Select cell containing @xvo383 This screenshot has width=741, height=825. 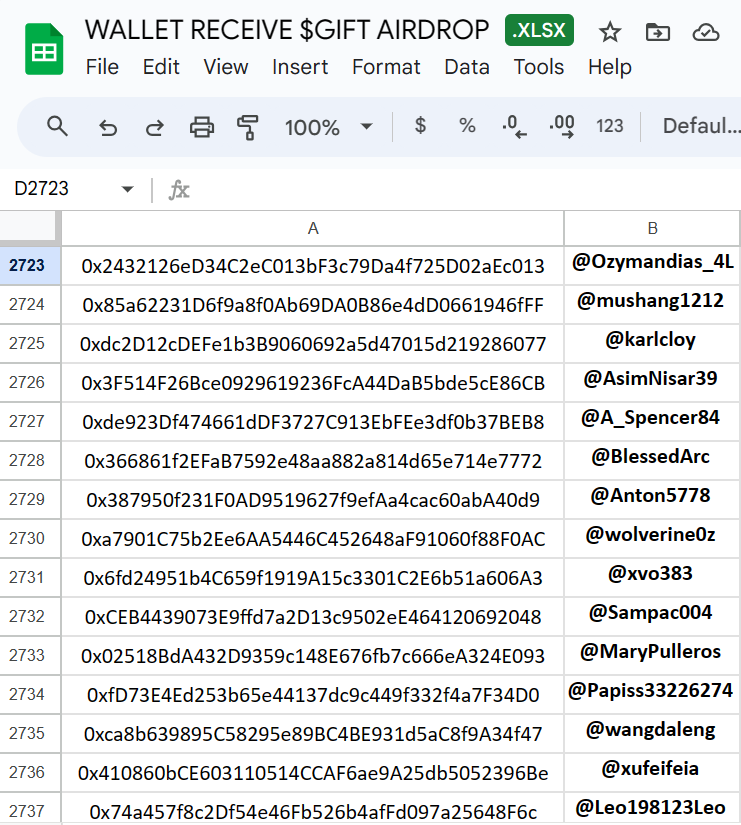tap(652, 577)
